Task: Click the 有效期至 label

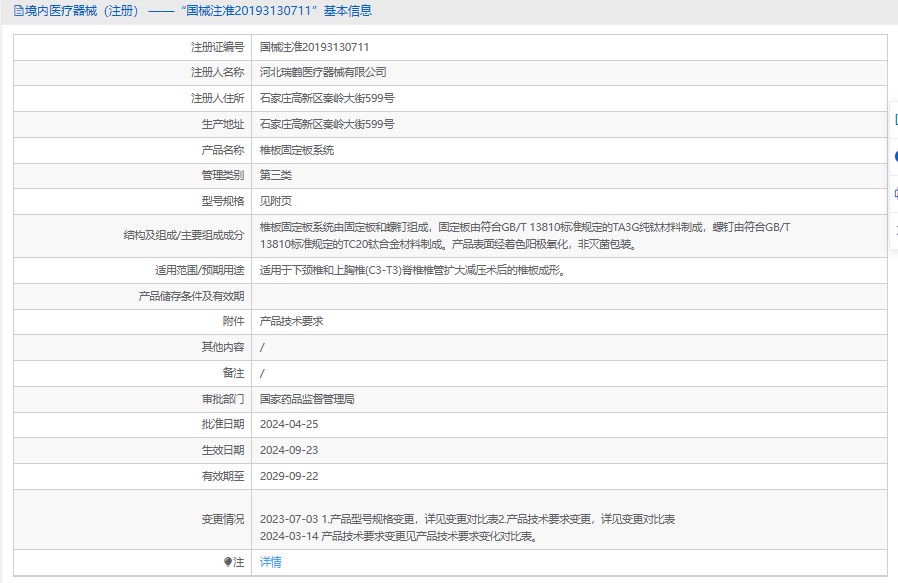Action: coord(223,476)
